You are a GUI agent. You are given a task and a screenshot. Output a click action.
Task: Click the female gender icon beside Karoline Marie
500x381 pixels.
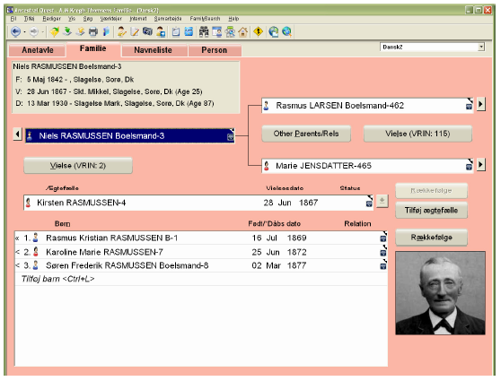(36, 252)
